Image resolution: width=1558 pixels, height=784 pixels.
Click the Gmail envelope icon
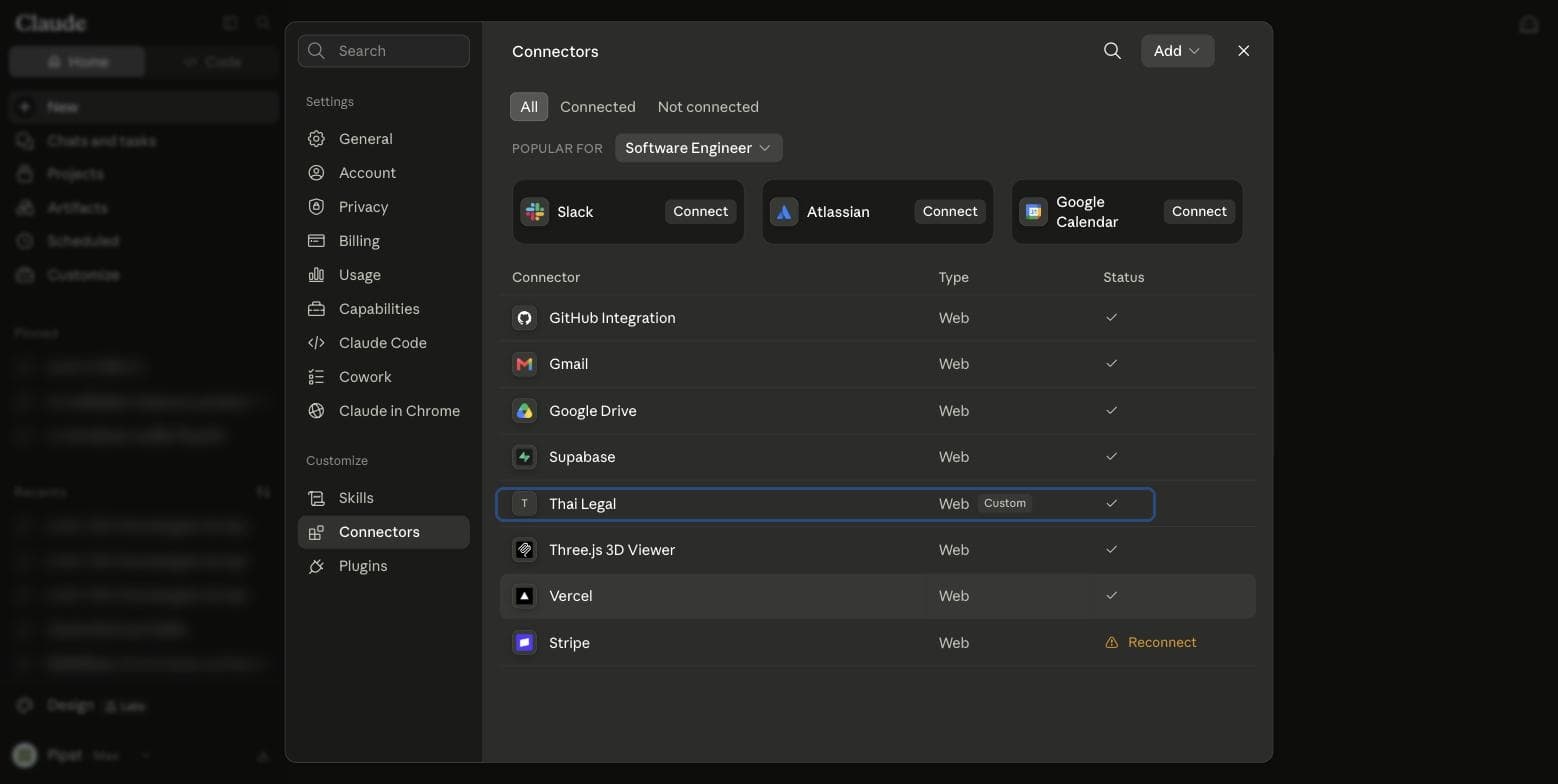pyautogui.click(x=524, y=364)
